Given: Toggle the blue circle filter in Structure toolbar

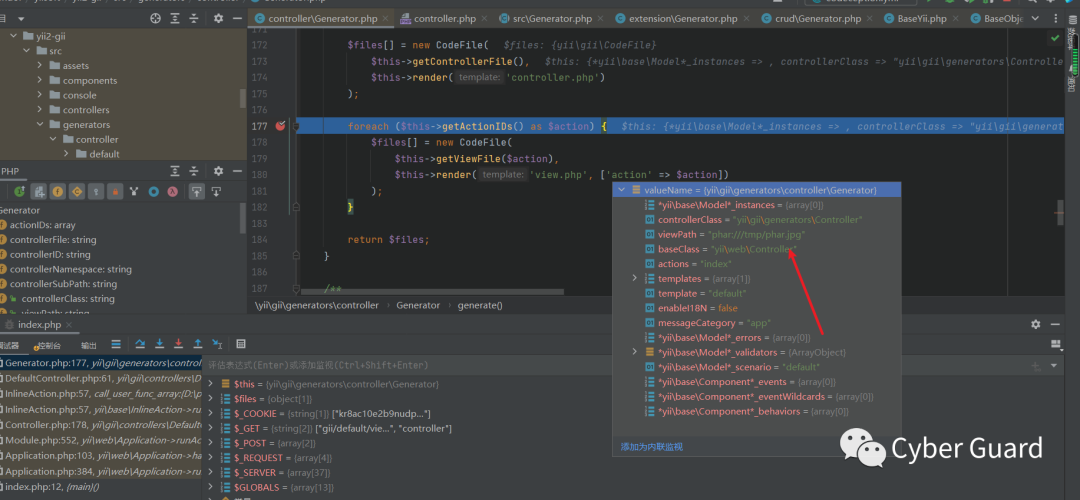Looking at the screenshot, I should click(x=154, y=191).
